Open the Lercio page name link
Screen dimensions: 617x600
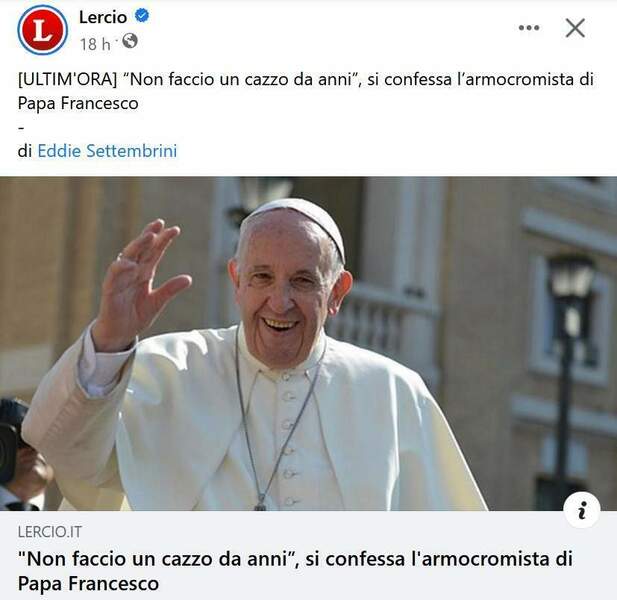103,17
